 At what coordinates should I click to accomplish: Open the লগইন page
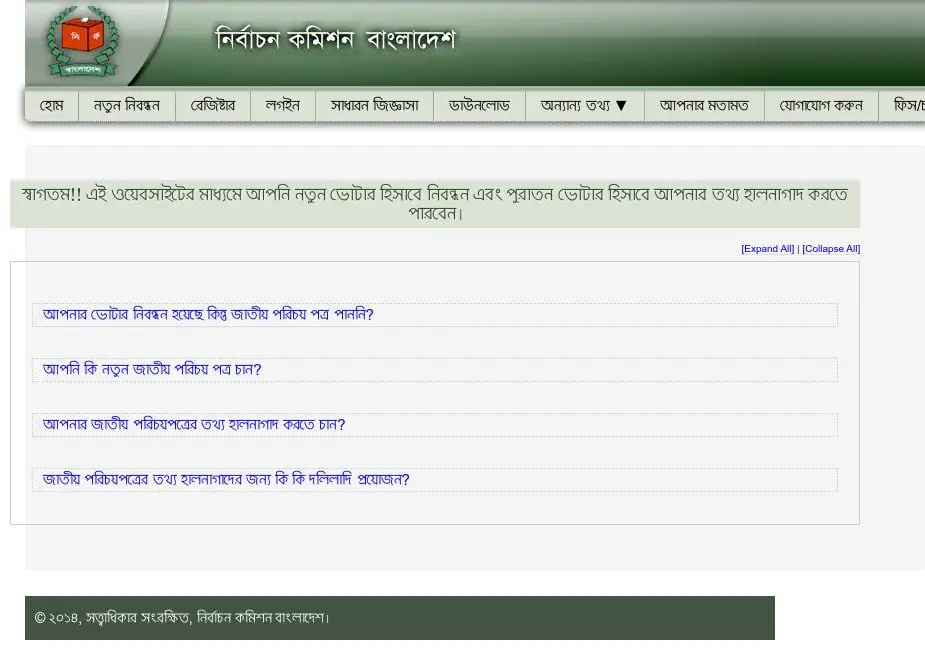[283, 106]
